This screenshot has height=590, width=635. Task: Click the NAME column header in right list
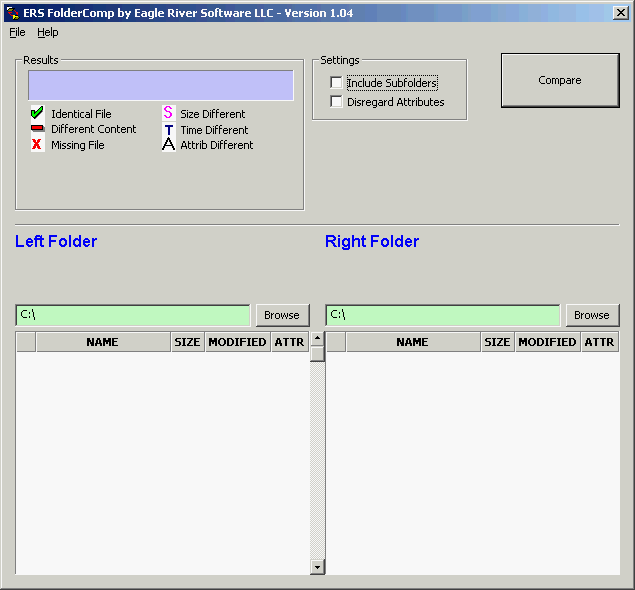click(413, 342)
